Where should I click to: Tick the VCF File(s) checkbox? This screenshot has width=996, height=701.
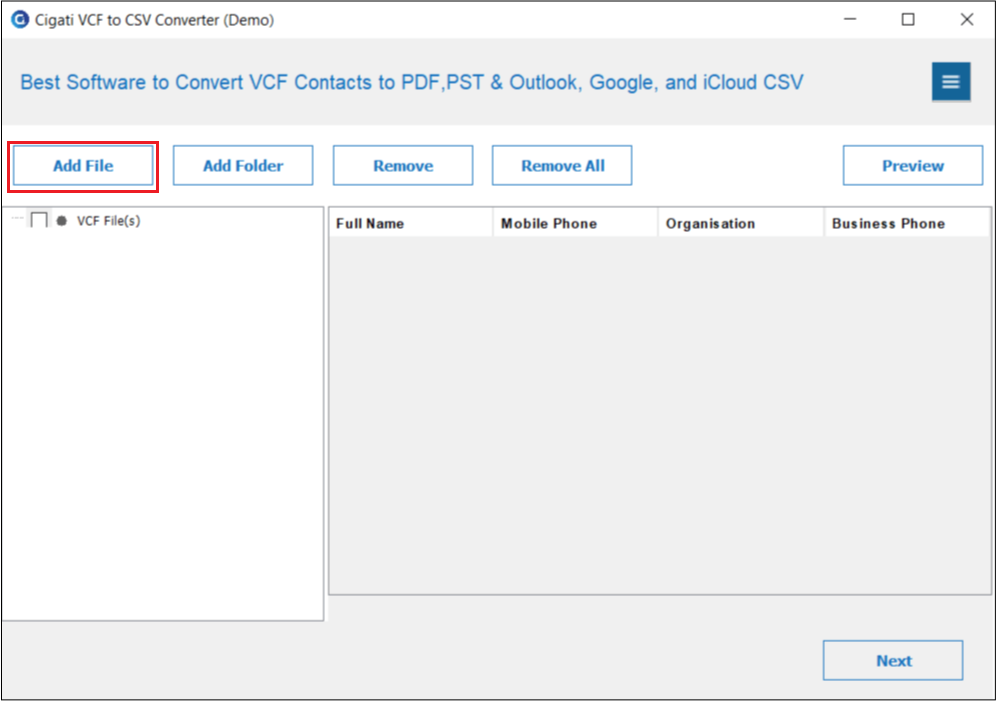[39, 220]
